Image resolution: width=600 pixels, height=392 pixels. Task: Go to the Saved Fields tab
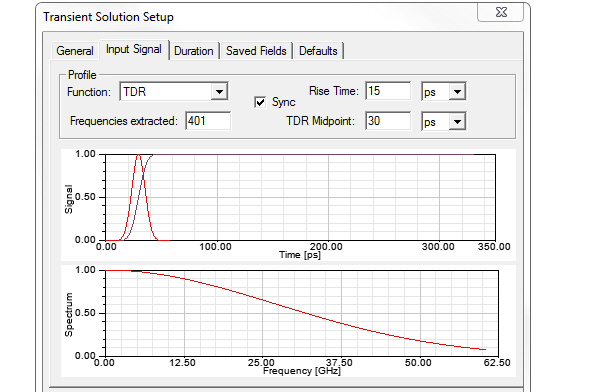point(256,51)
